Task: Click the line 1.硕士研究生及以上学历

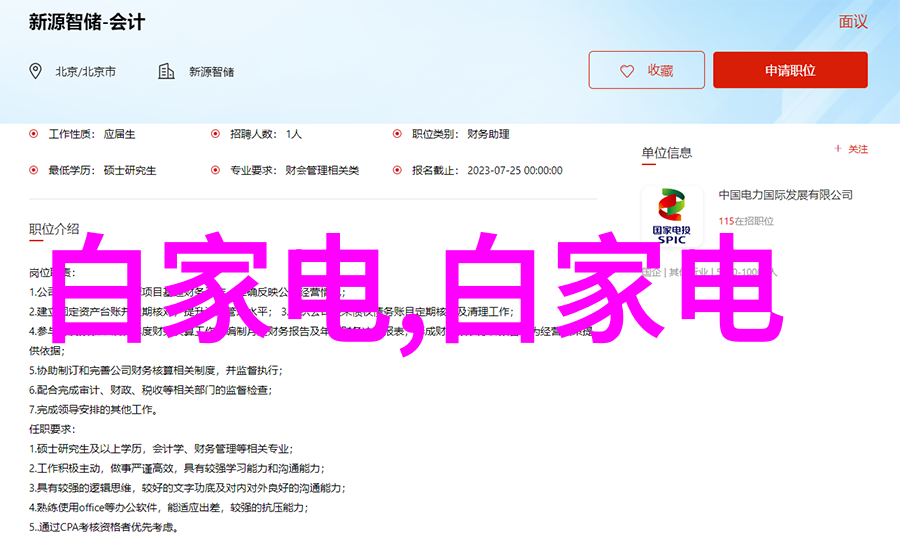Action: pos(161,449)
